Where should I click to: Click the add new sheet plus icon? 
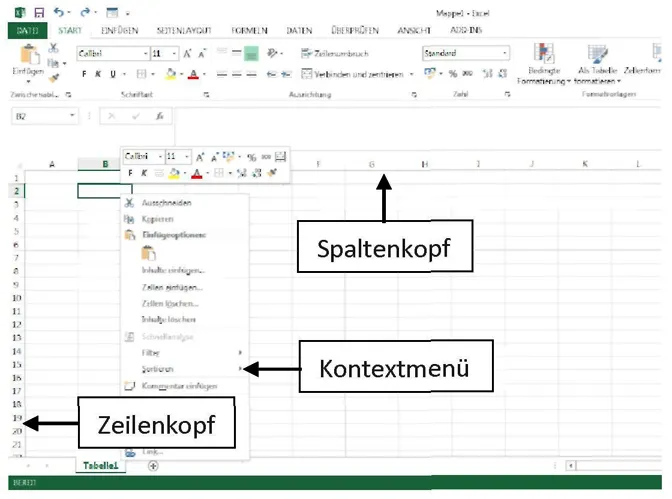[152, 466]
